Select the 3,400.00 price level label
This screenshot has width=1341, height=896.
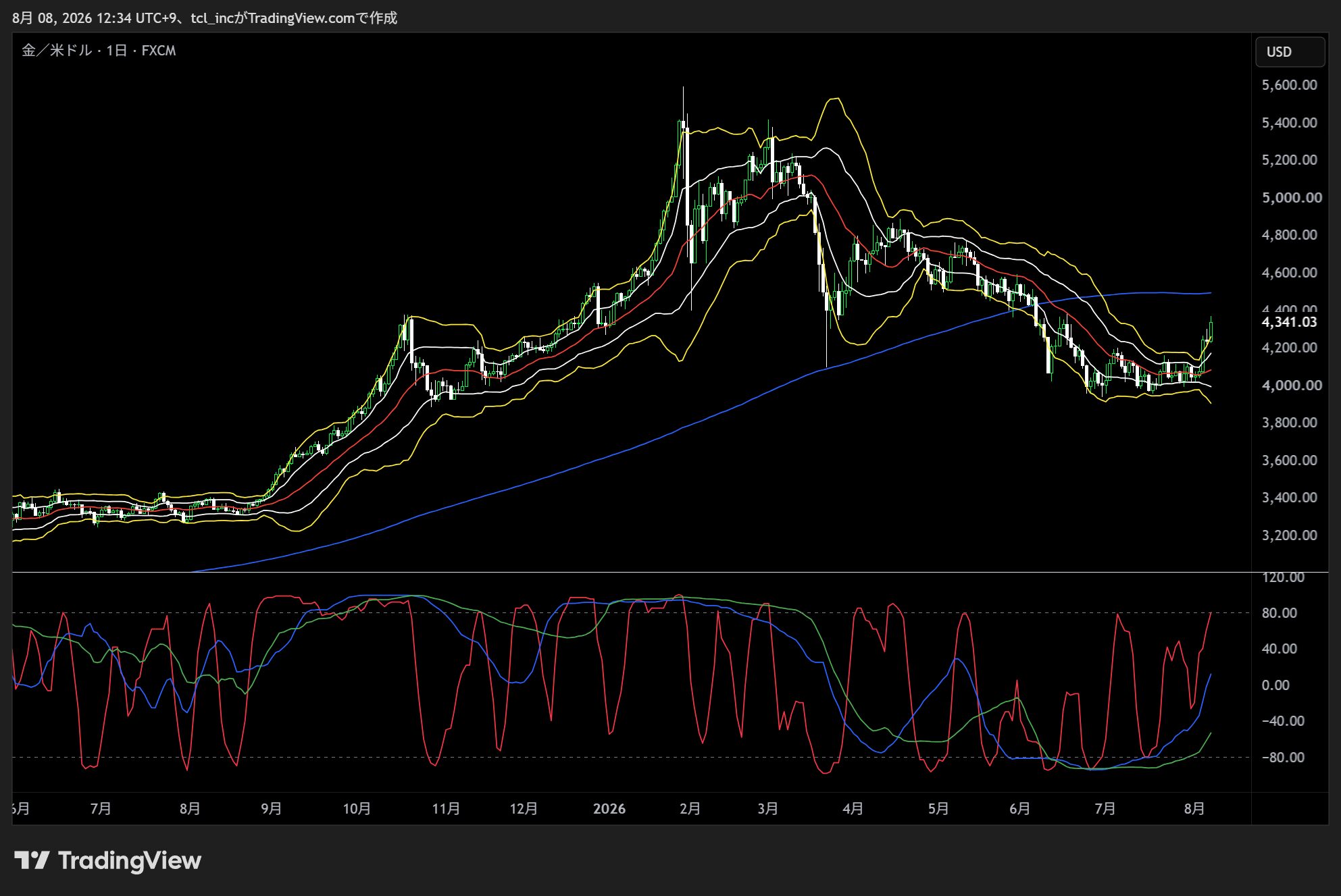pos(1289,498)
